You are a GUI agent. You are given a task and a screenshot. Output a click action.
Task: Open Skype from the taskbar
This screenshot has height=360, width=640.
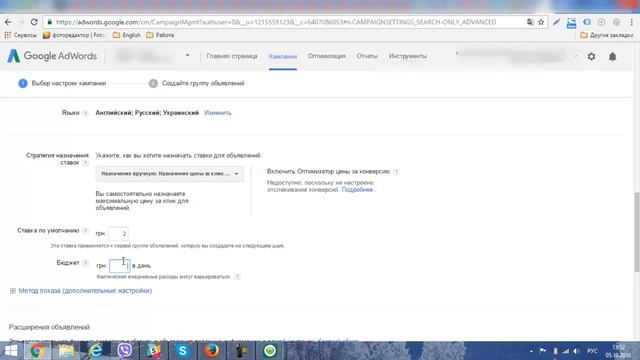pyautogui.click(x=183, y=351)
